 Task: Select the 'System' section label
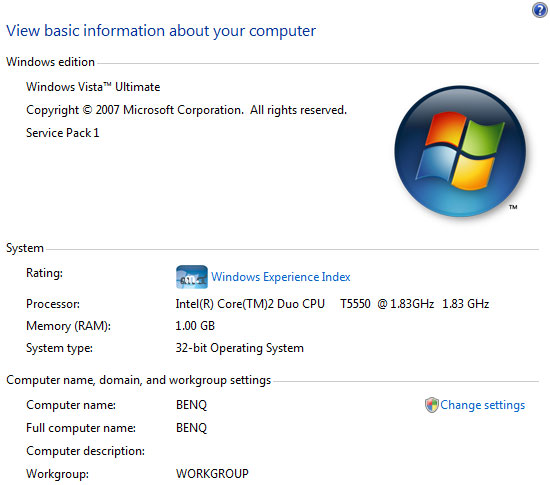pyautogui.click(x=25, y=248)
